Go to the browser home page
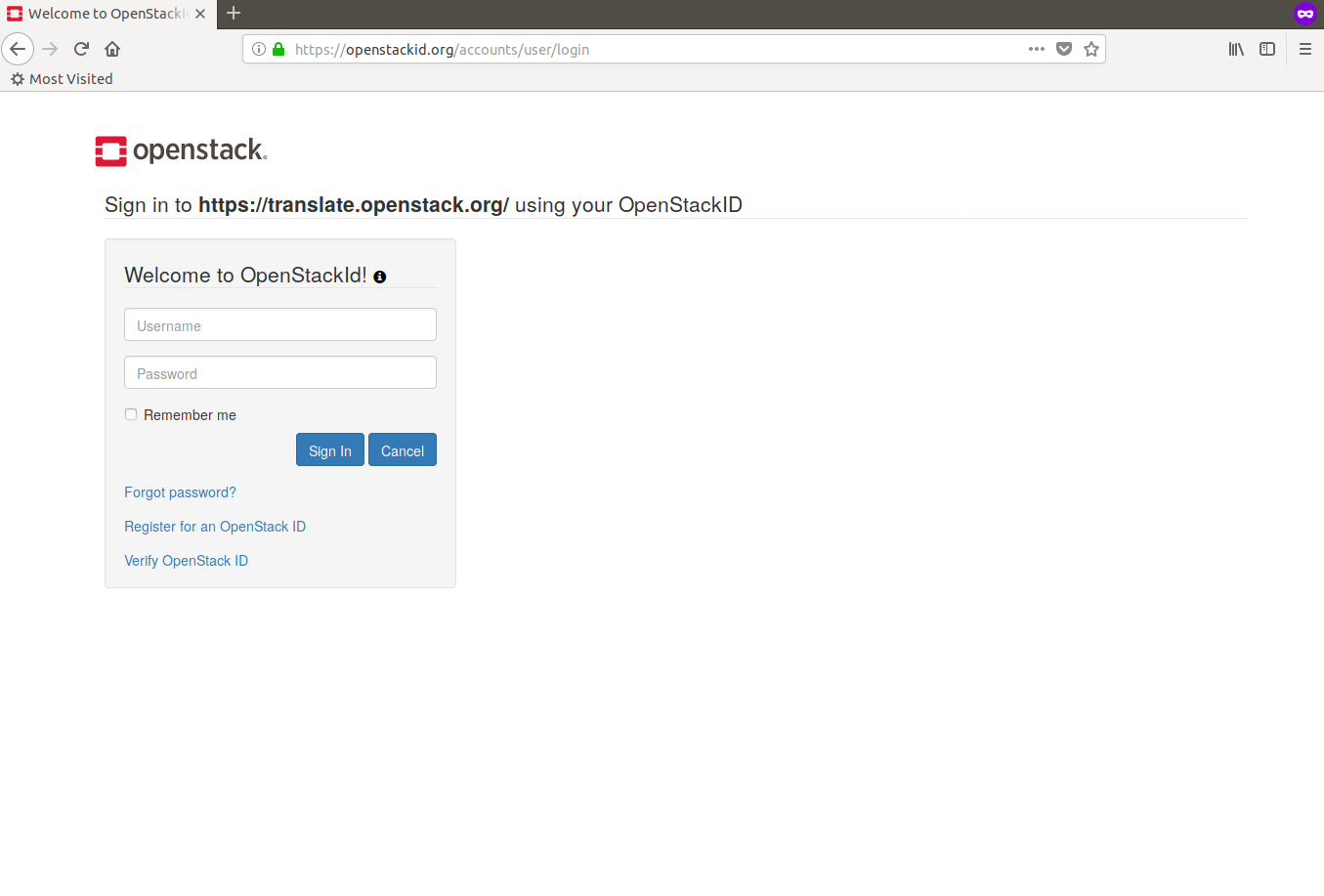The height and width of the screenshot is (896, 1324). pos(112,49)
